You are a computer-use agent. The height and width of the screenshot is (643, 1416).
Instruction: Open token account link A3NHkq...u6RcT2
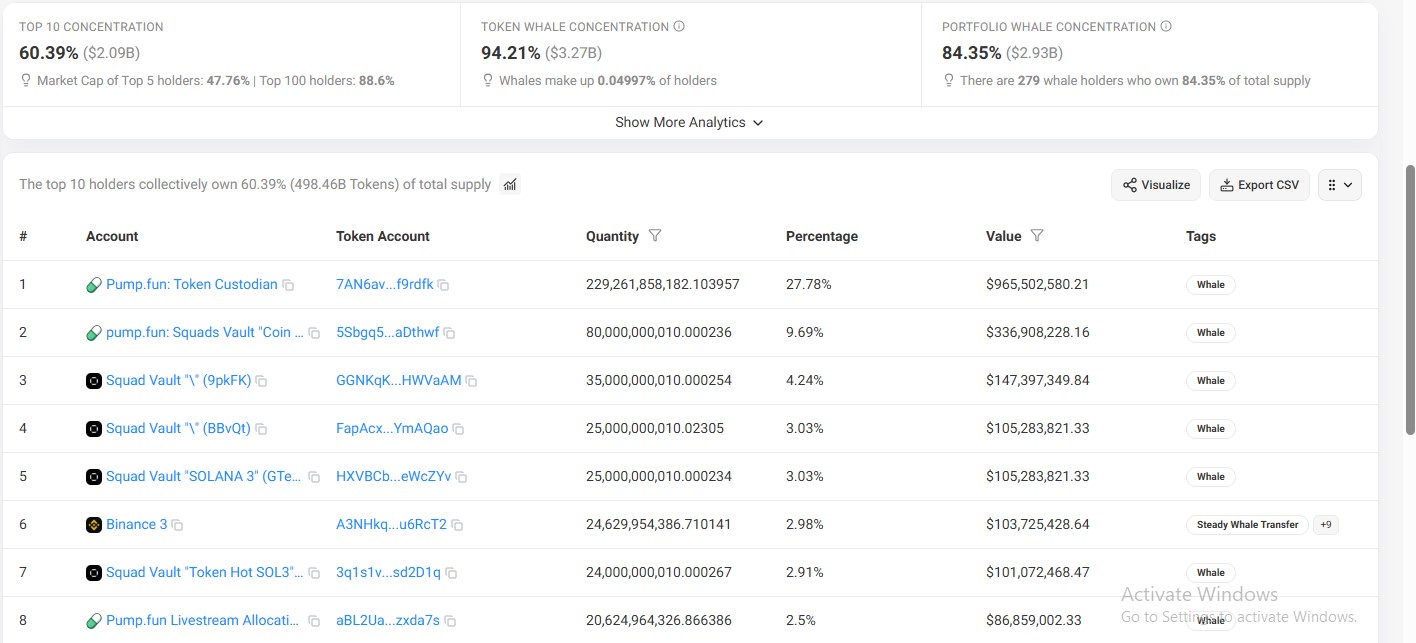click(391, 524)
